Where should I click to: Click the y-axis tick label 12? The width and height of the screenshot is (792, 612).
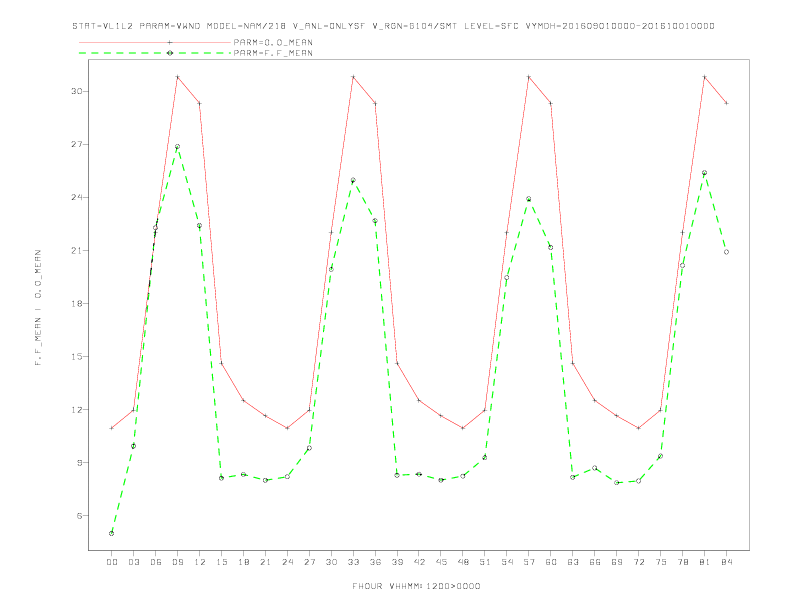click(76, 410)
